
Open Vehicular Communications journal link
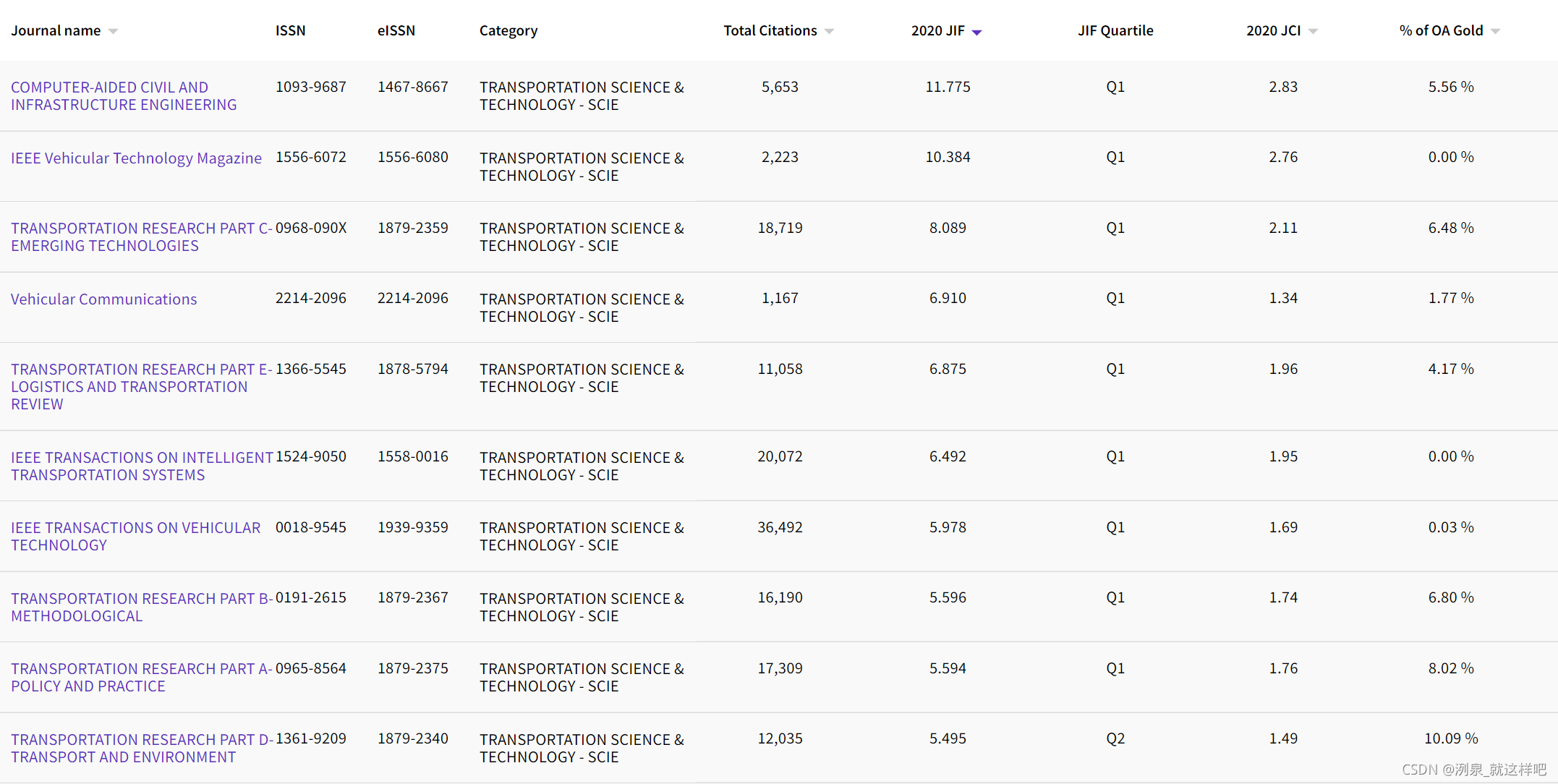[103, 299]
